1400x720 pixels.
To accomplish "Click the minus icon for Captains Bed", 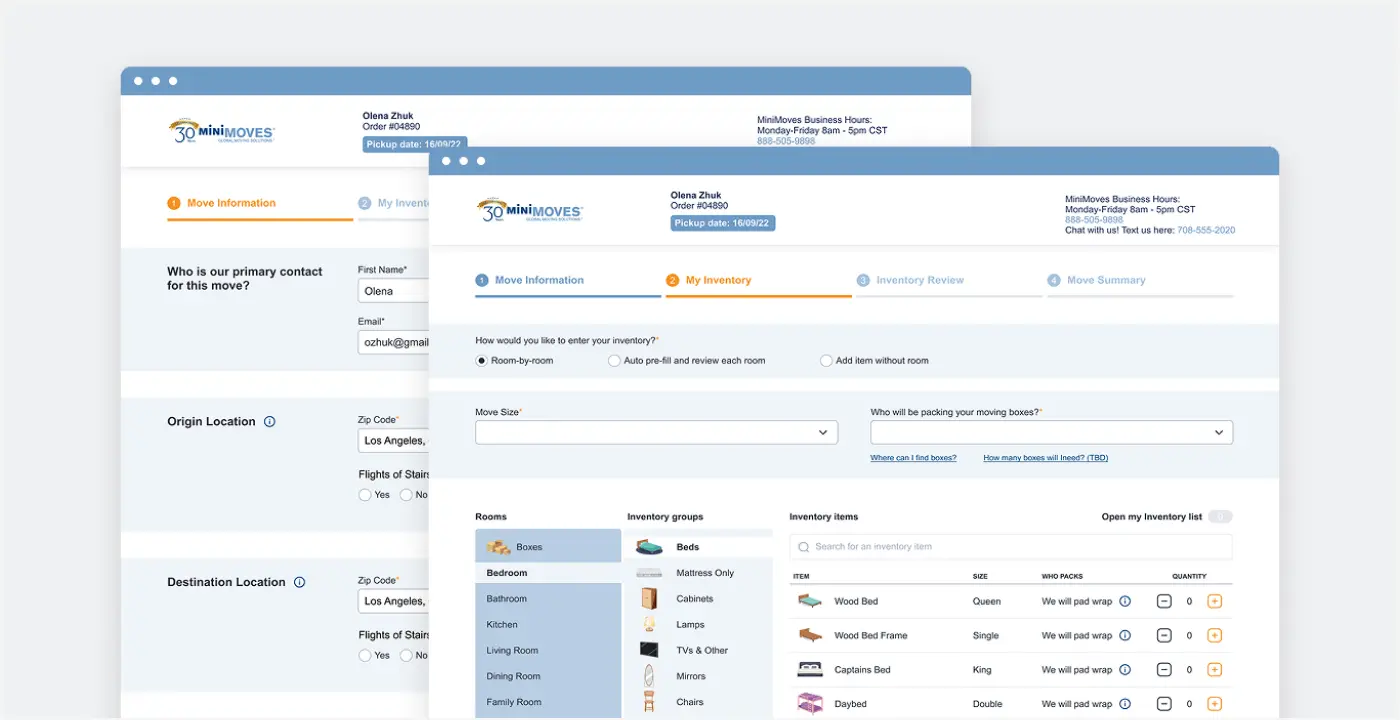I will click(x=1164, y=670).
